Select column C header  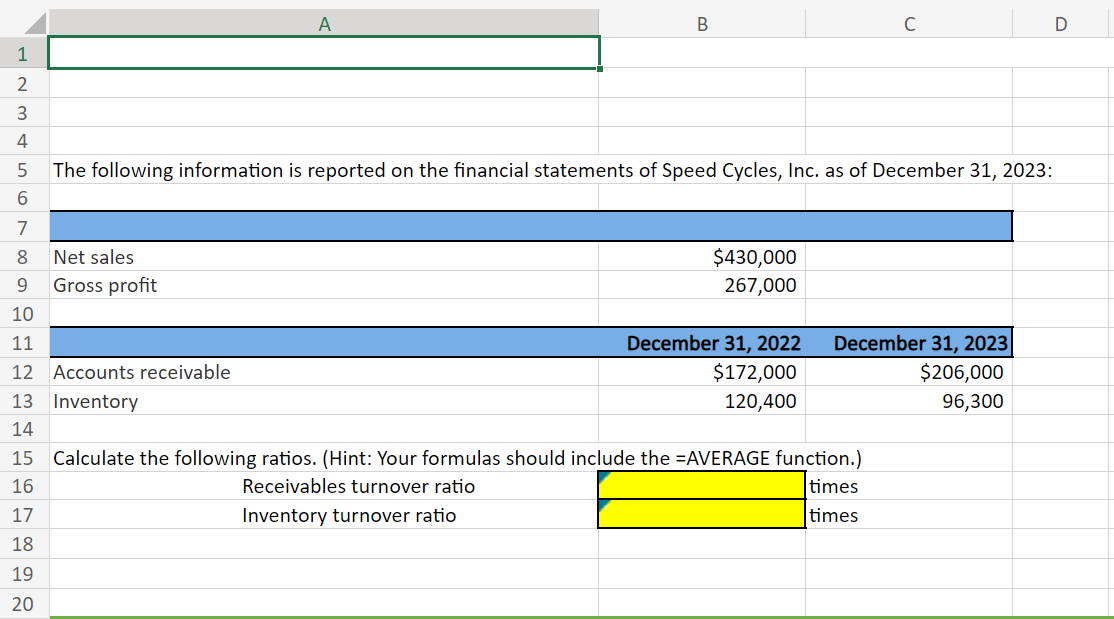(908, 22)
